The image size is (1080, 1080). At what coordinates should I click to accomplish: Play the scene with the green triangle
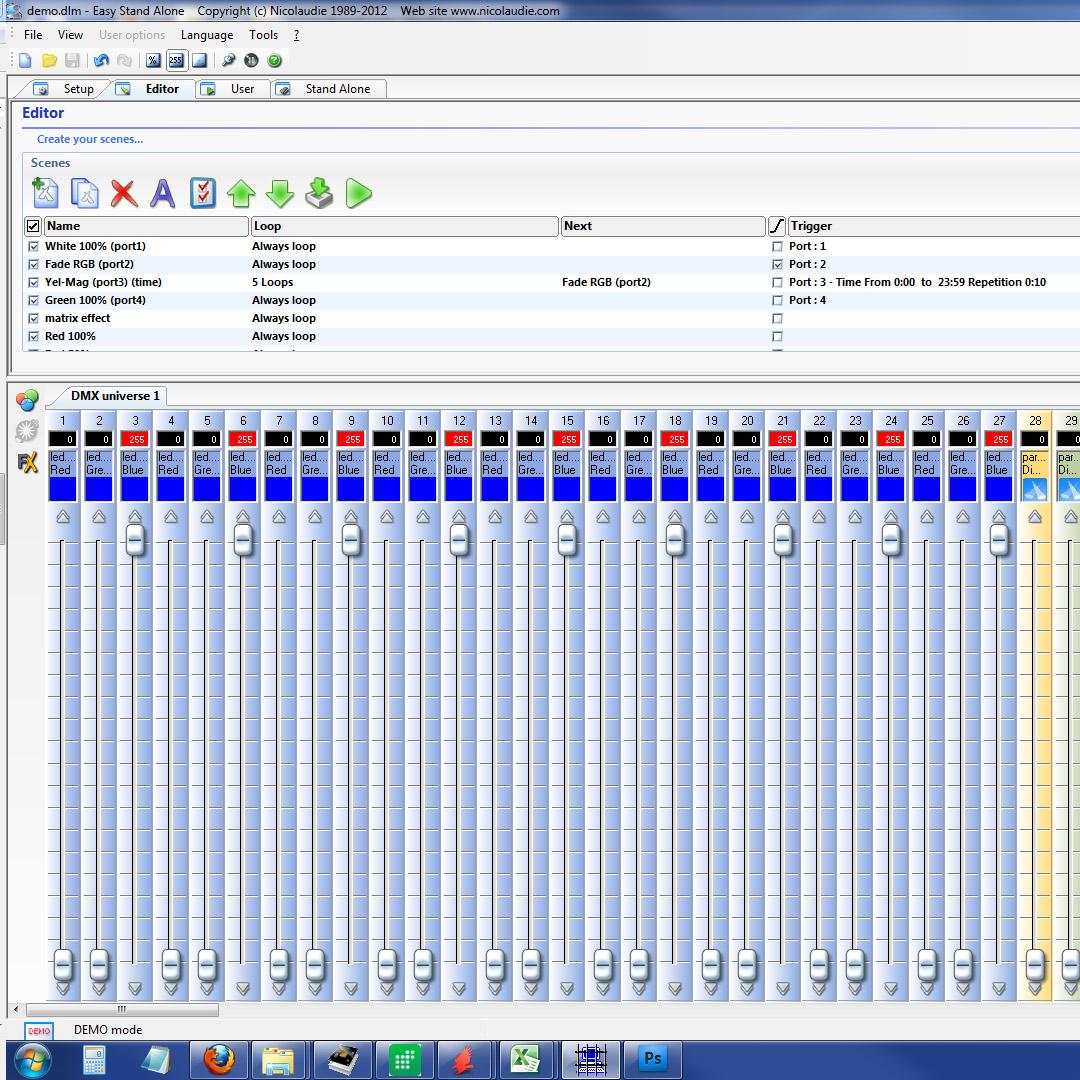(358, 192)
